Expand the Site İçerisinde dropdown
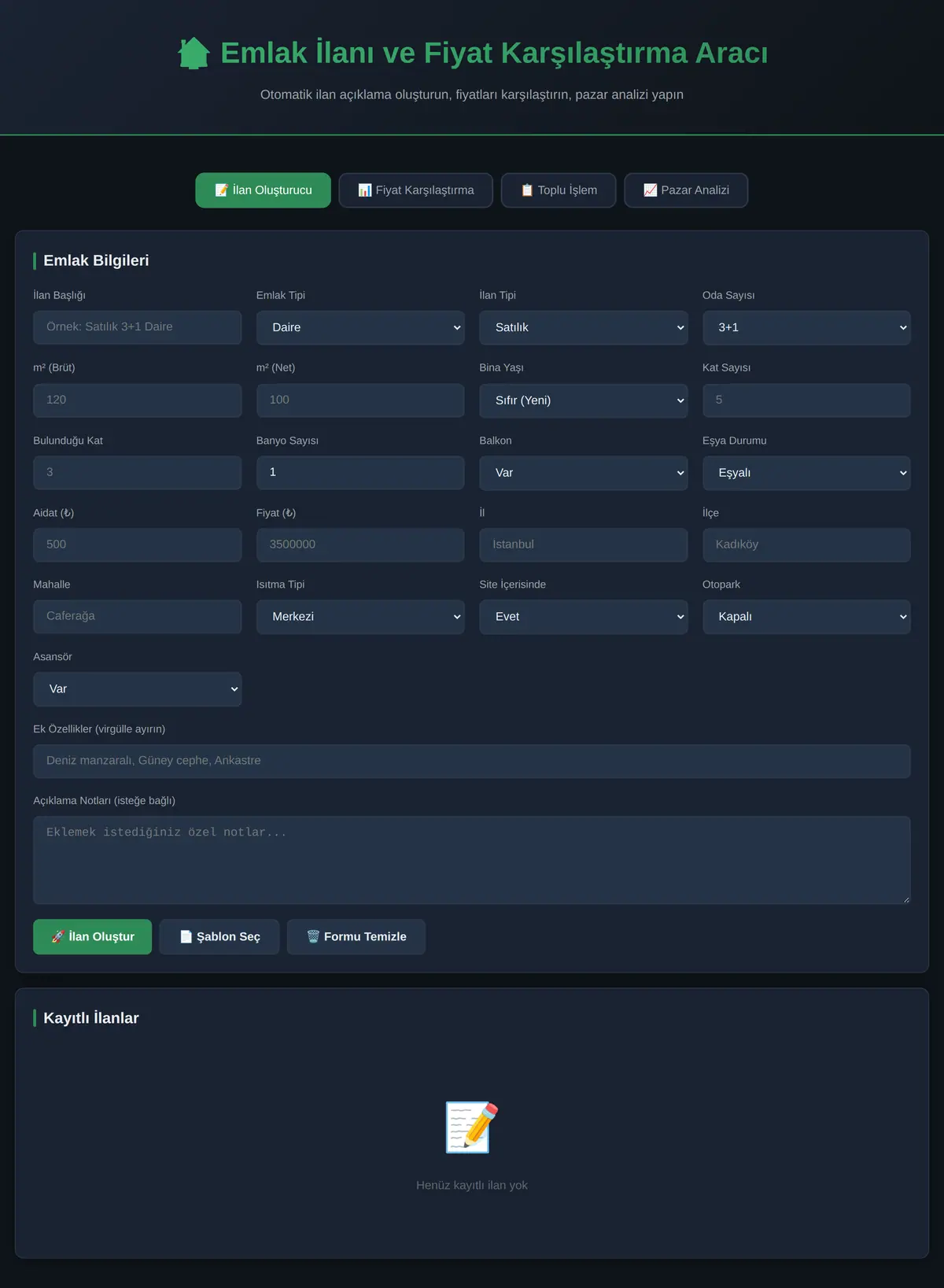944x1288 pixels. click(x=584, y=617)
